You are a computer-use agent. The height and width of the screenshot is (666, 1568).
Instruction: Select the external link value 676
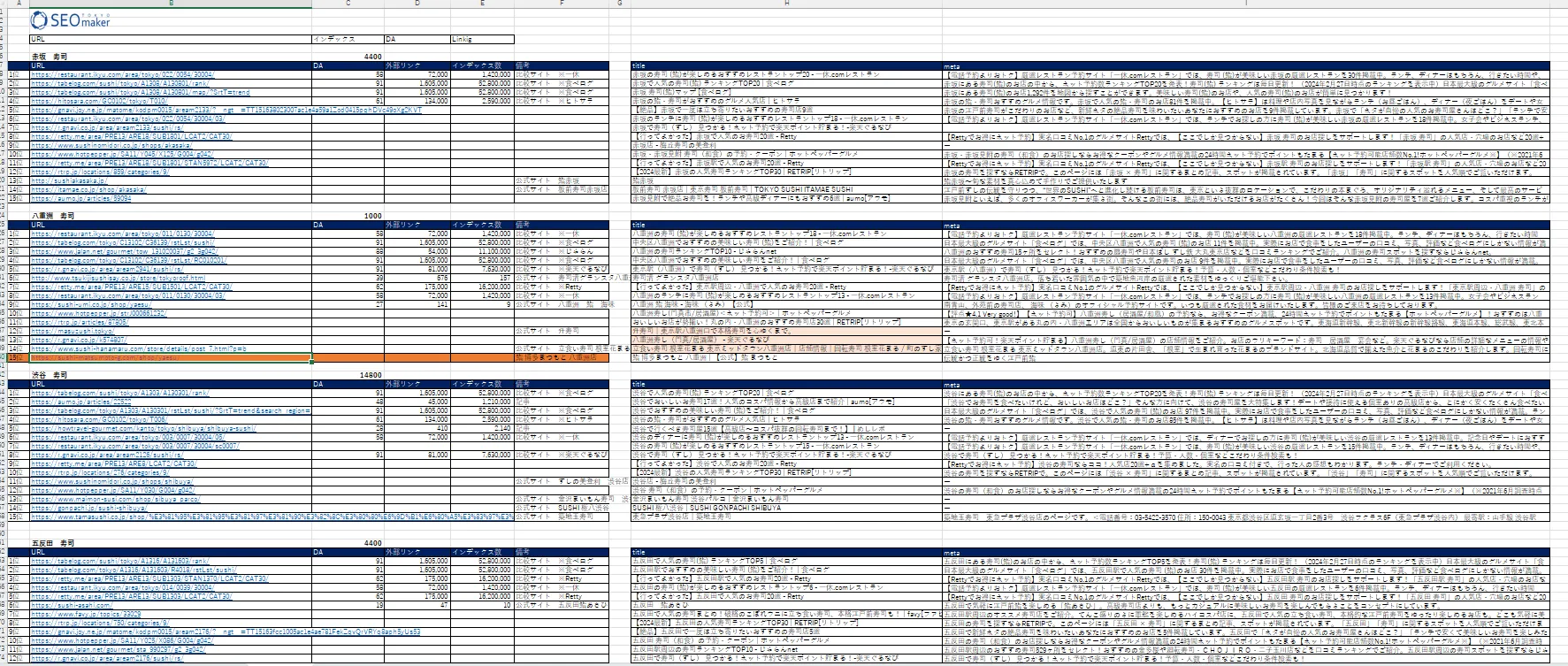[417, 278]
